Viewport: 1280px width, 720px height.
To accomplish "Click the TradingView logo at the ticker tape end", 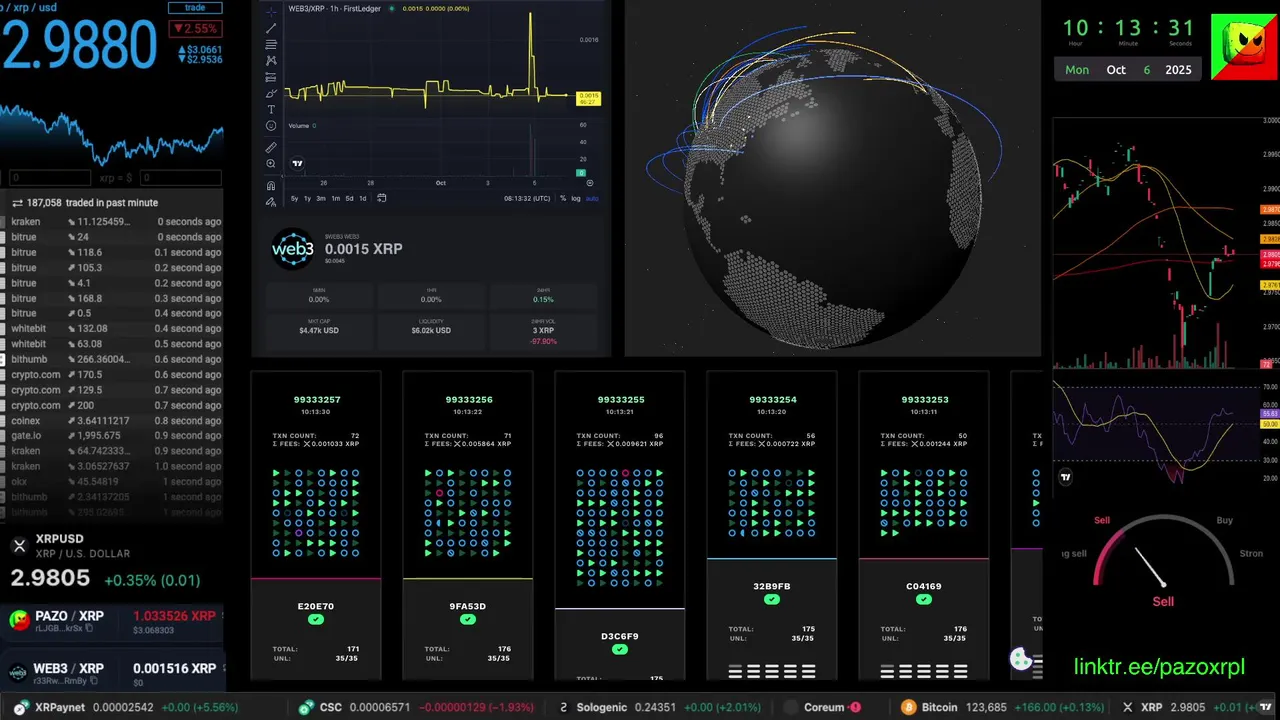I will 1266,707.
